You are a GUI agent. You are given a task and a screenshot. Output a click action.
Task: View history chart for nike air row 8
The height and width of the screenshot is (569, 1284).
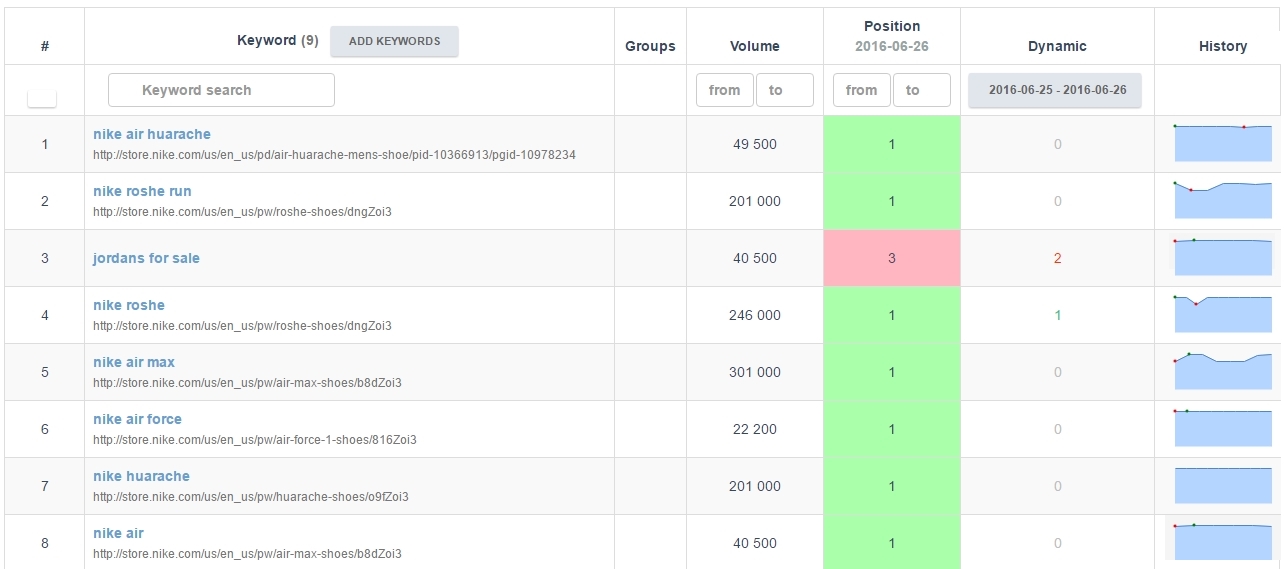pos(1222,542)
